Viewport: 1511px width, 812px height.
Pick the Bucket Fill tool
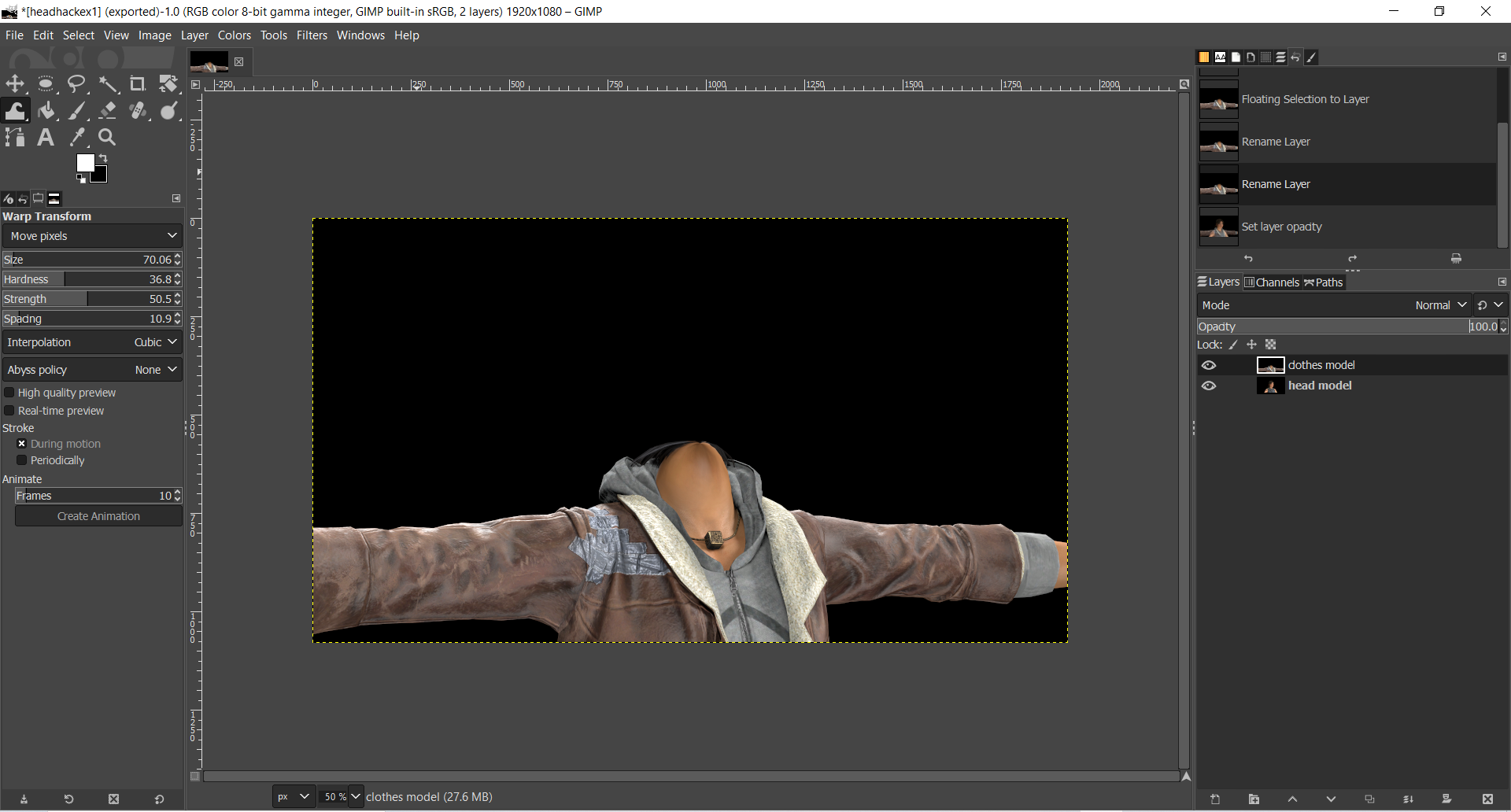[46, 111]
